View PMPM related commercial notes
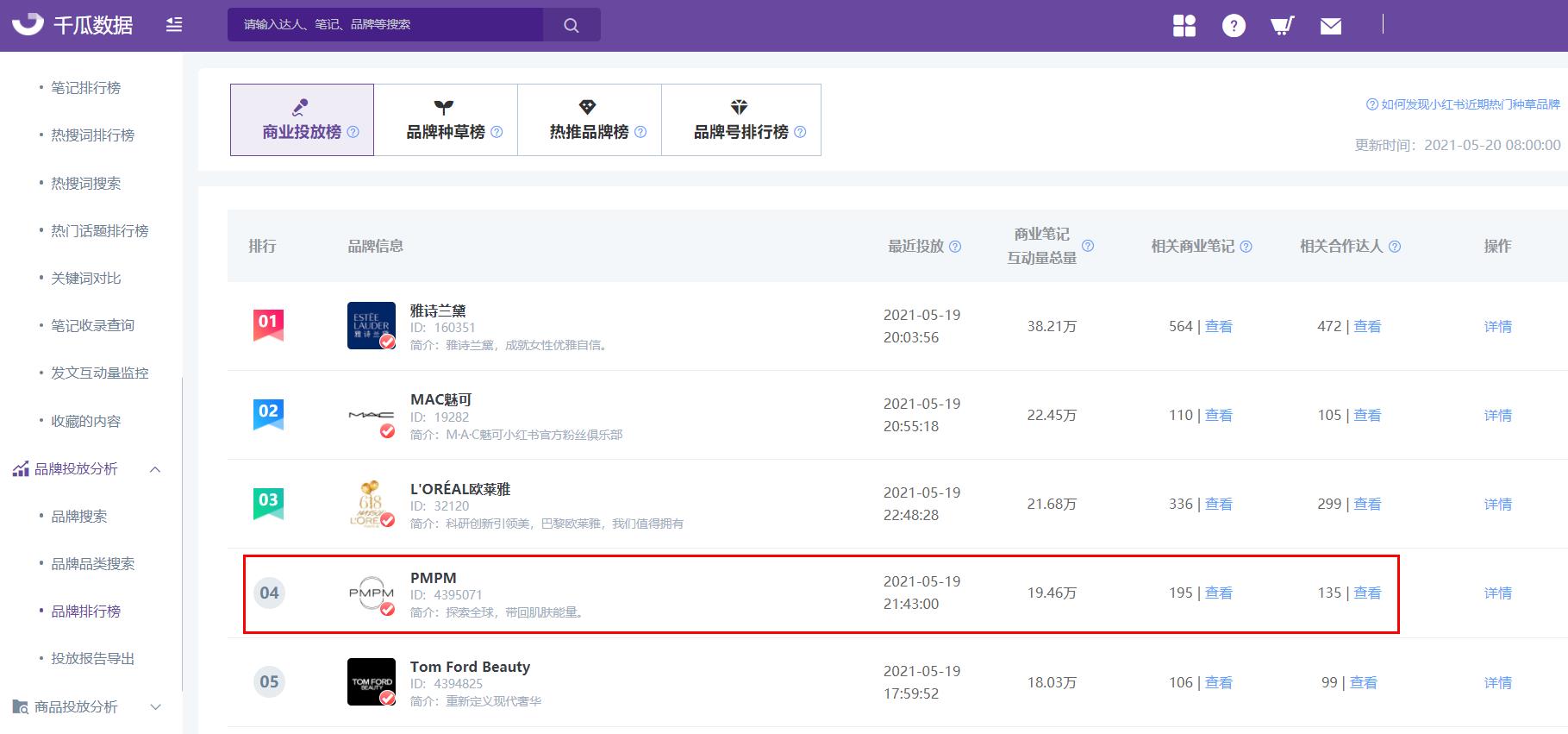Image resolution: width=1568 pixels, height=734 pixels. click(x=1218, y=593)
